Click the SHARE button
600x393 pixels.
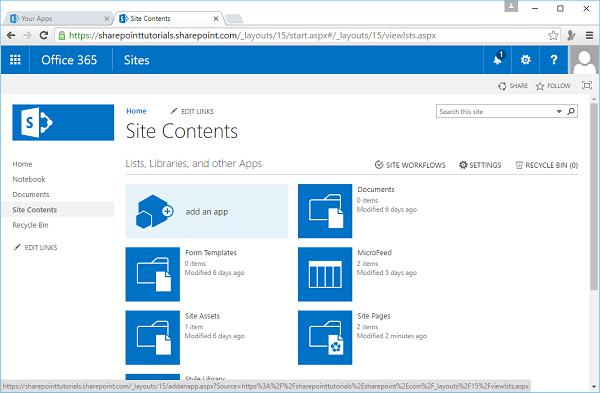point(513,86)
